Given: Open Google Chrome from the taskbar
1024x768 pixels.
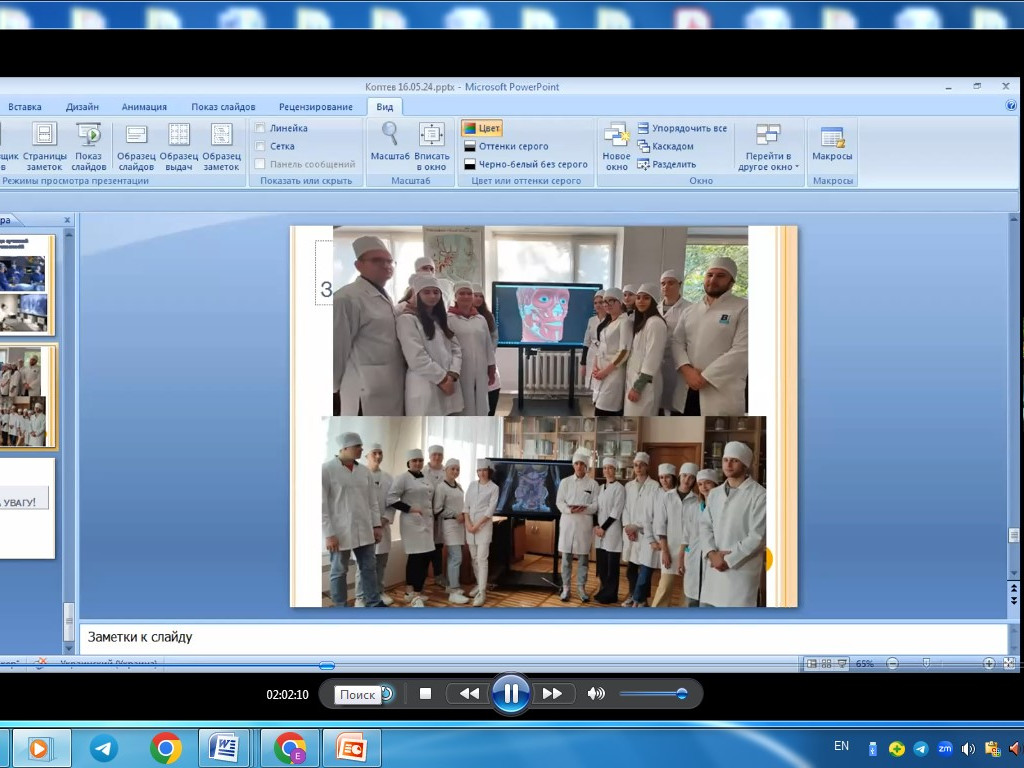Looking at the screenshot, I should tap(166, 748).
